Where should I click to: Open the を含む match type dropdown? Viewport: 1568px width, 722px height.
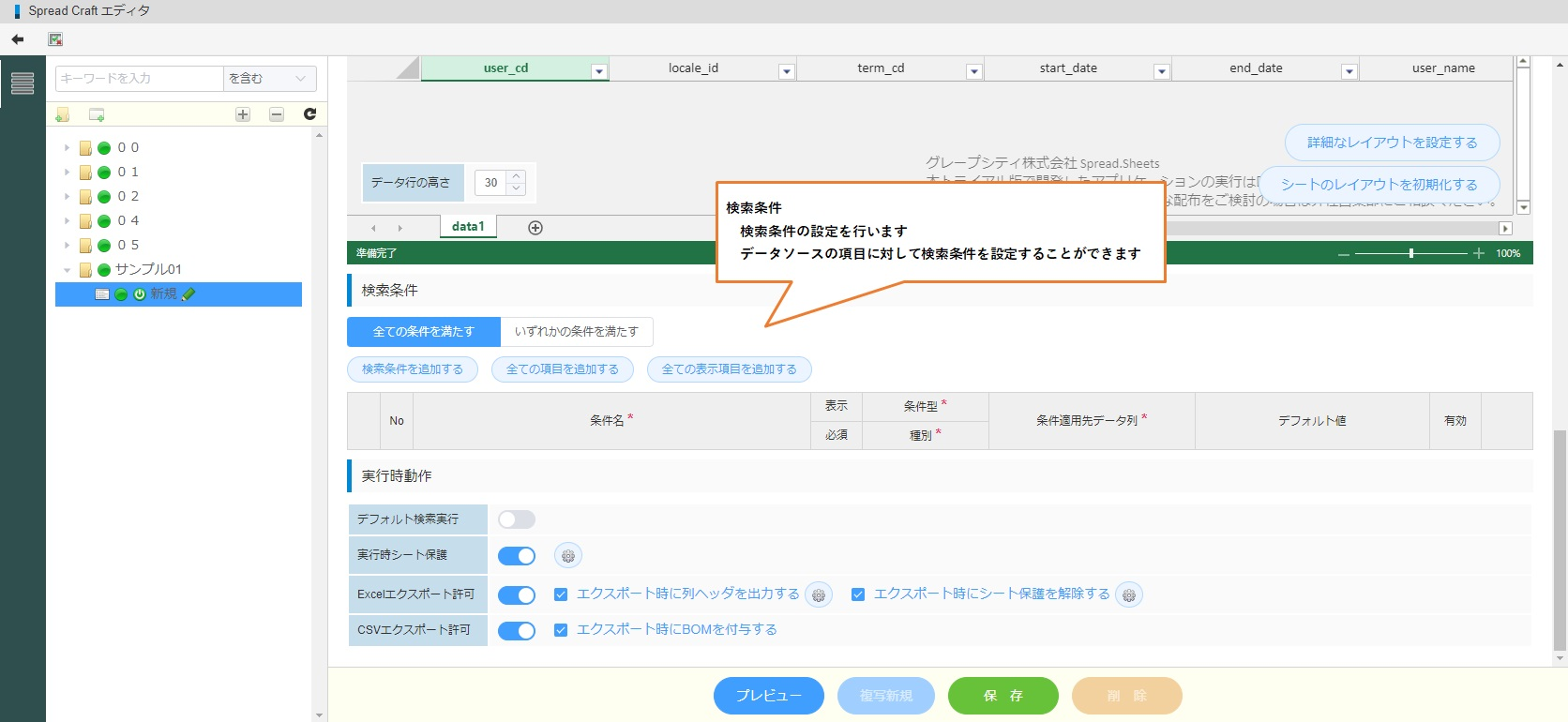269,79
